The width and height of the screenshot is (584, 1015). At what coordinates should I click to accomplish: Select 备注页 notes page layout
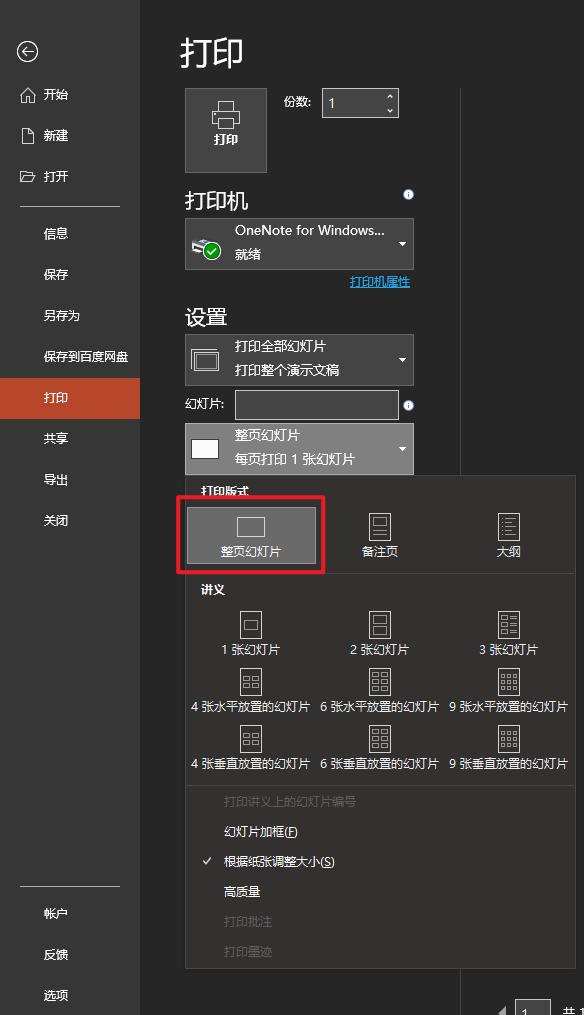click(x=380, y=535)
